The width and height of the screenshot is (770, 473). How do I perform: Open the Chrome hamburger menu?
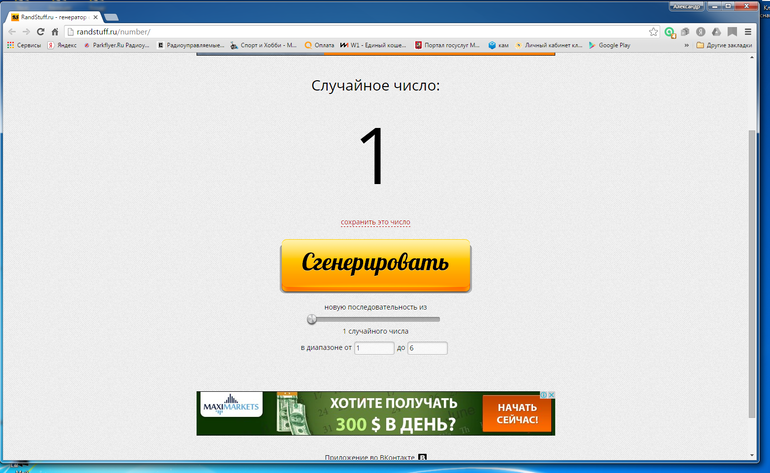747,31
